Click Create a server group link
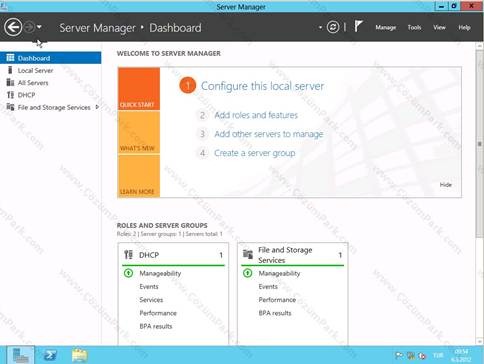The image size is (484, 364). (x=255, y=153)
